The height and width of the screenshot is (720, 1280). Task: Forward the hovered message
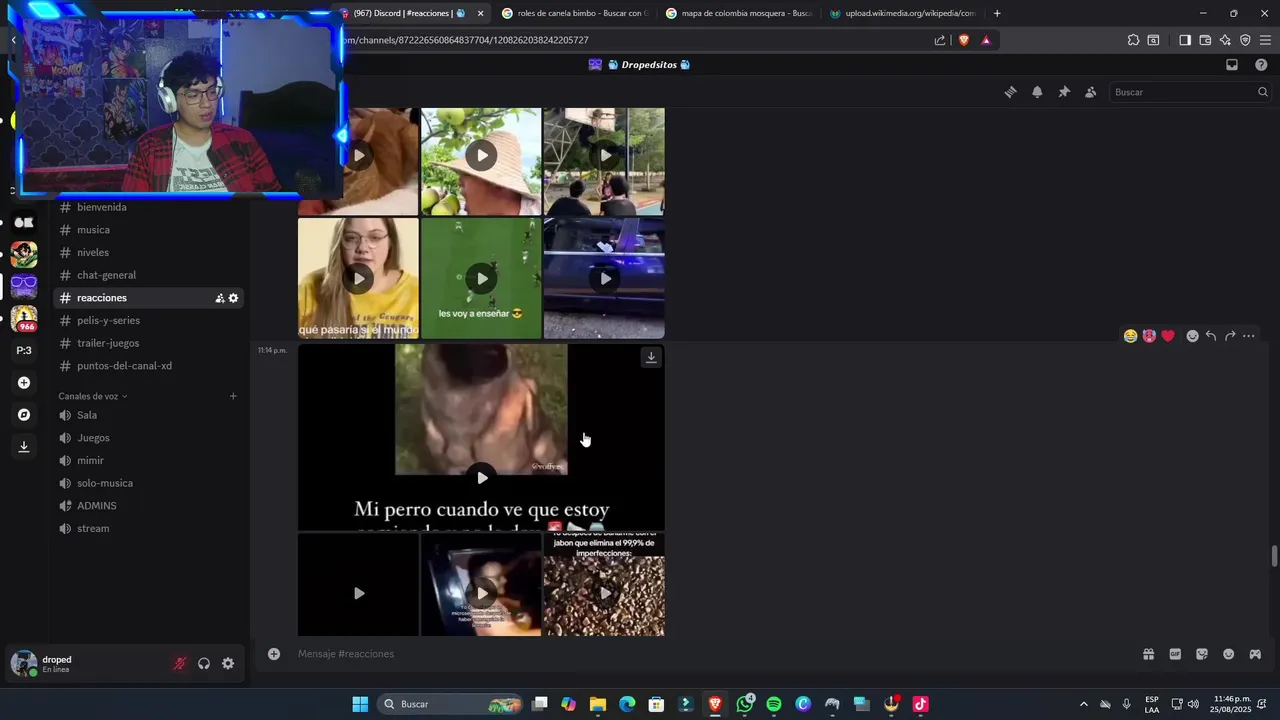click(1230, 336)
